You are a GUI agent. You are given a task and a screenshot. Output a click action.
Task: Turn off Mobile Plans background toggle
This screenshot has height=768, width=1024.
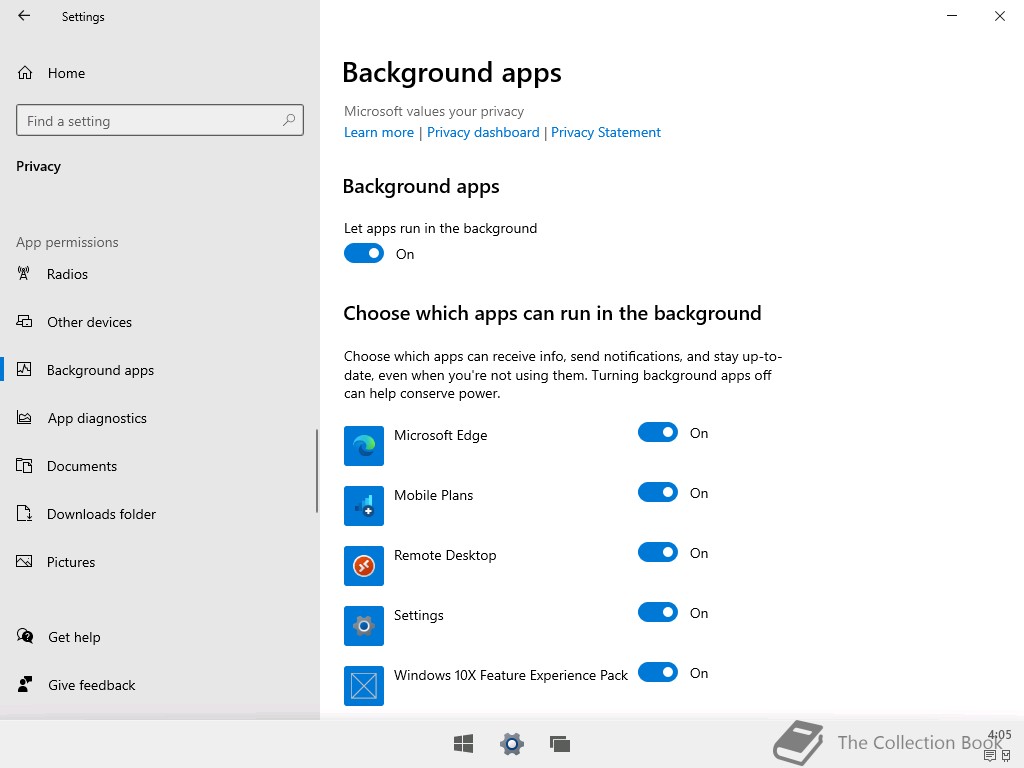coord(658,492)
